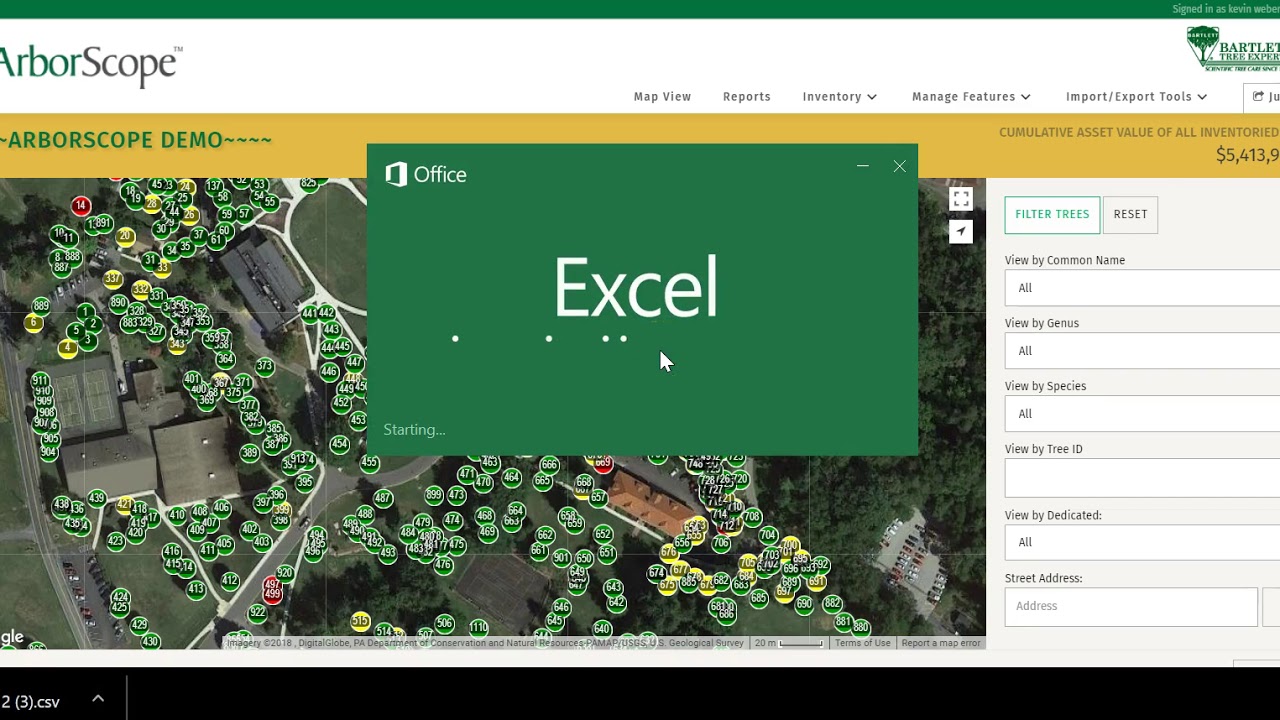This screenshot has height=720, width=1280.
Task: Close the Excel splash screen
Action: pyautogui.click(x=899, y=167)
